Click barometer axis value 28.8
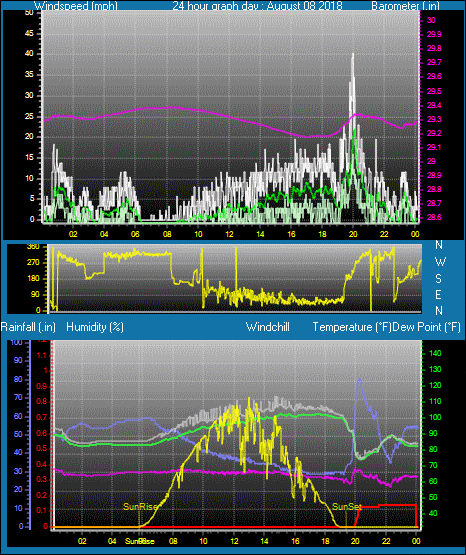466x555 pixels. 434,189
